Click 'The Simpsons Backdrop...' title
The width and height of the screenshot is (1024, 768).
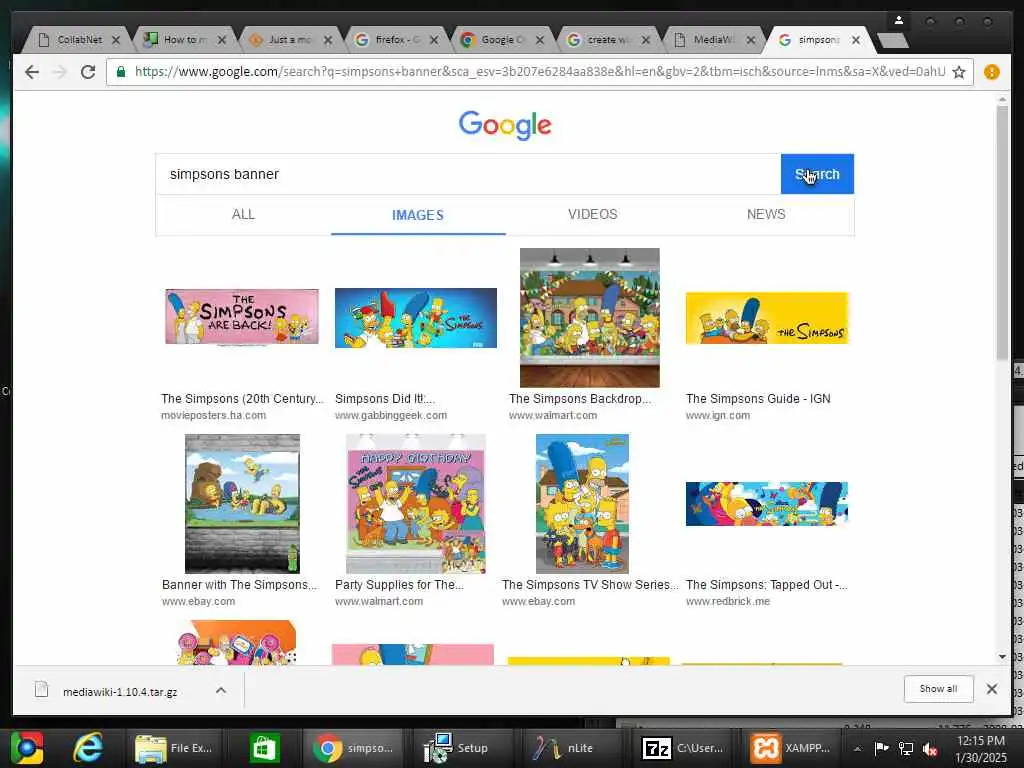tap(580, 399)
